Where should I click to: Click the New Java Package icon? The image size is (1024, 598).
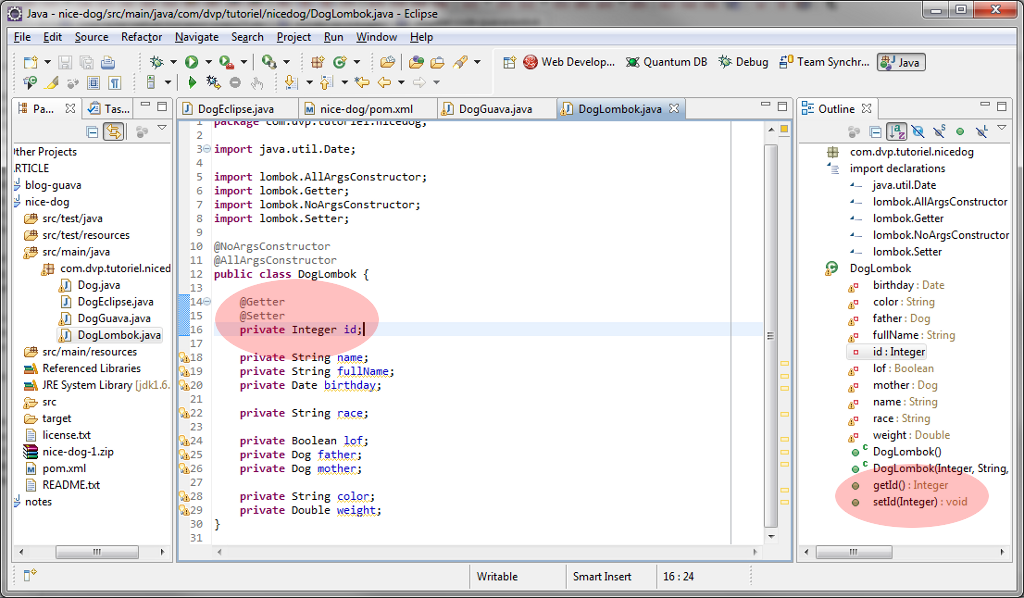(319, 62)
